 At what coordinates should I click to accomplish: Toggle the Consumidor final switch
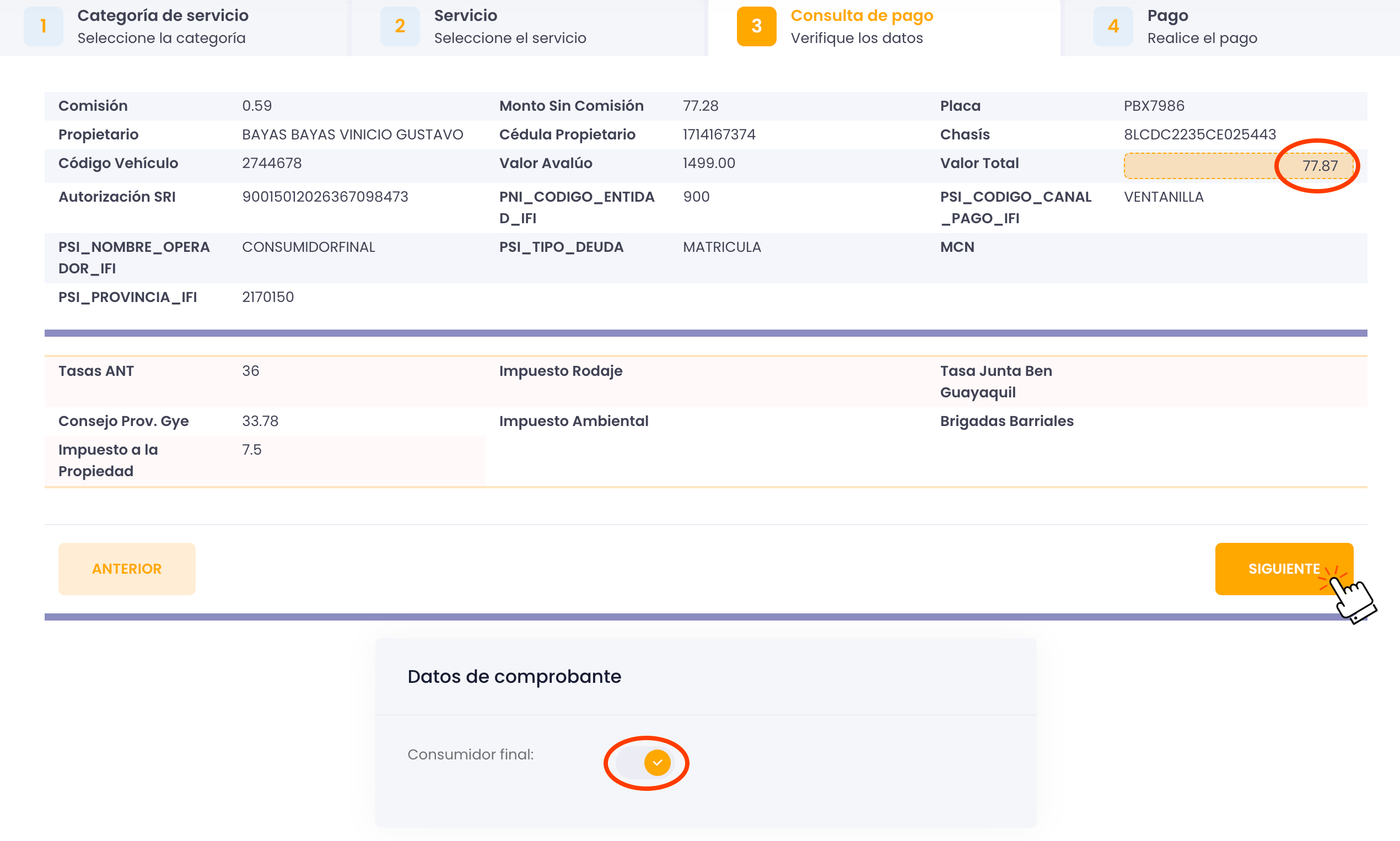pyautogui.click(x=644, y=762)
